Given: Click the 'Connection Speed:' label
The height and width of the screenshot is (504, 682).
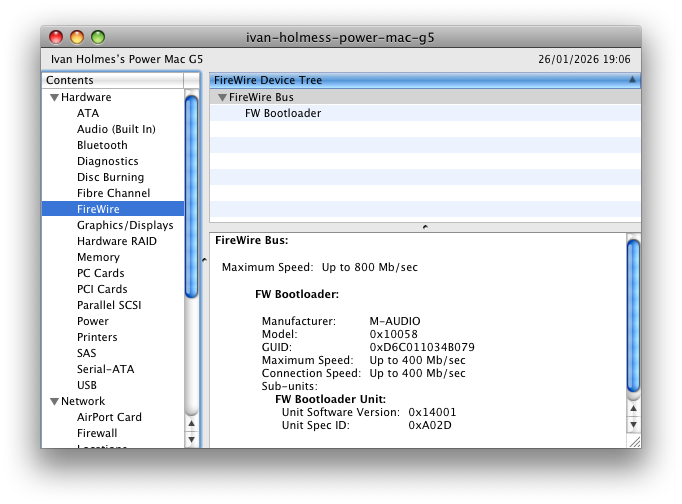Looking at the screenshot, I should pyautogui.click(x=311, y=374).
